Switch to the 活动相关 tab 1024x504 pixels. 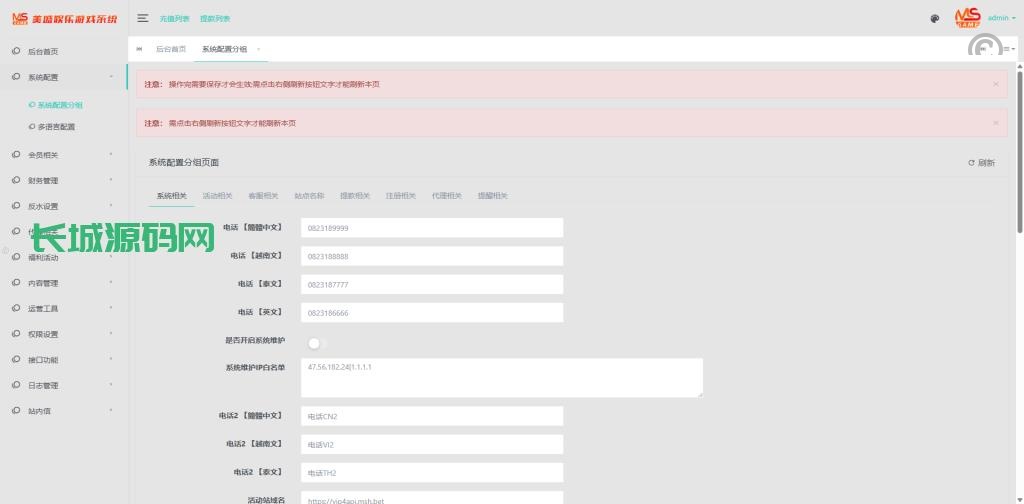[x=217, y=196]
